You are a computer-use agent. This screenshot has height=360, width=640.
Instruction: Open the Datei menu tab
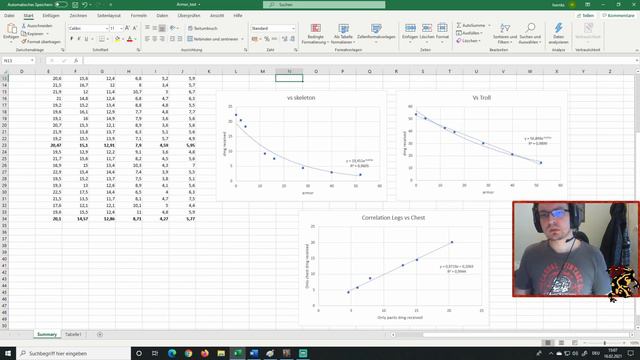click(x=9, y=16)
